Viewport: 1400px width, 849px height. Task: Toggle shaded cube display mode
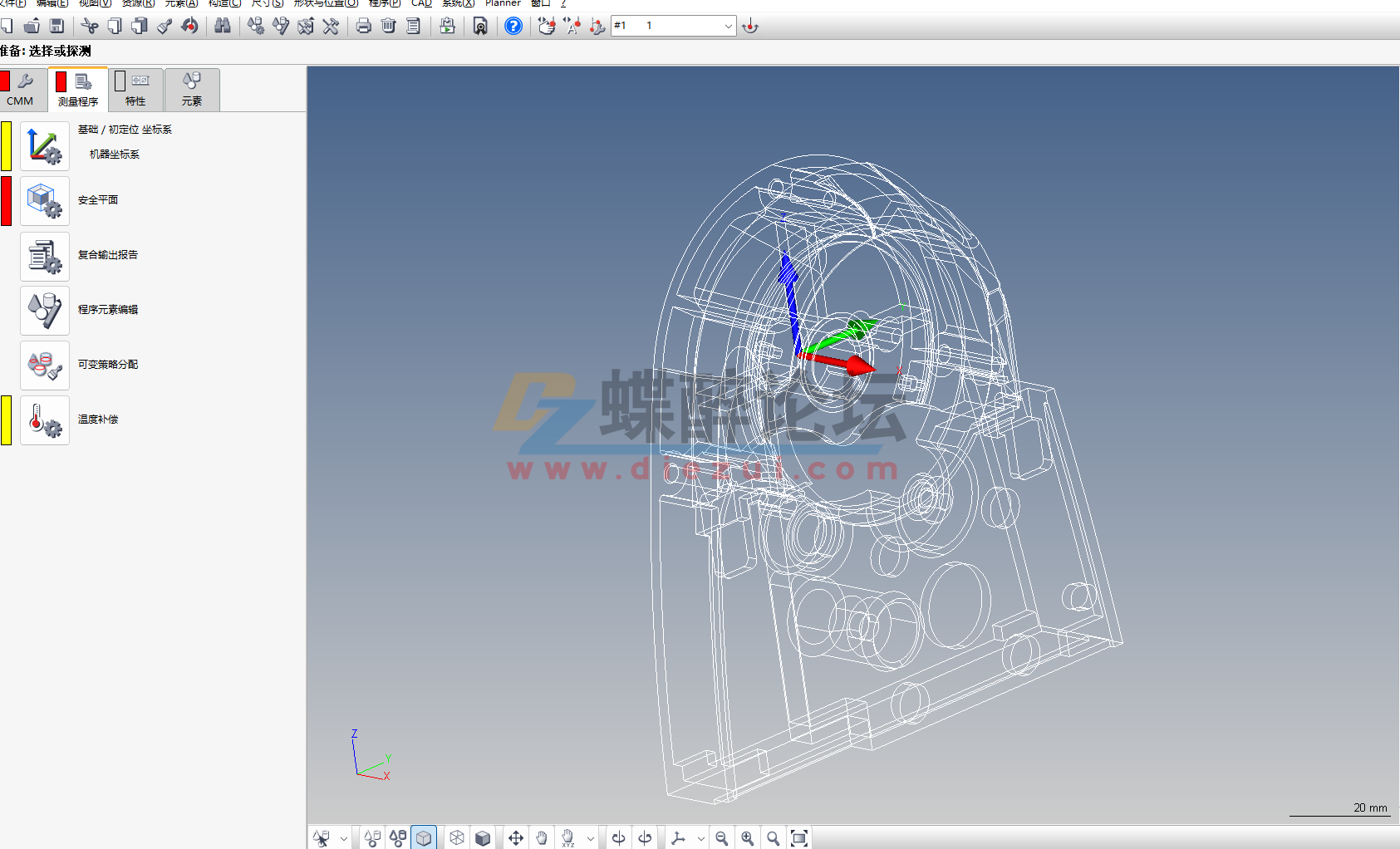pyautogui.click(x=425, y=837)
